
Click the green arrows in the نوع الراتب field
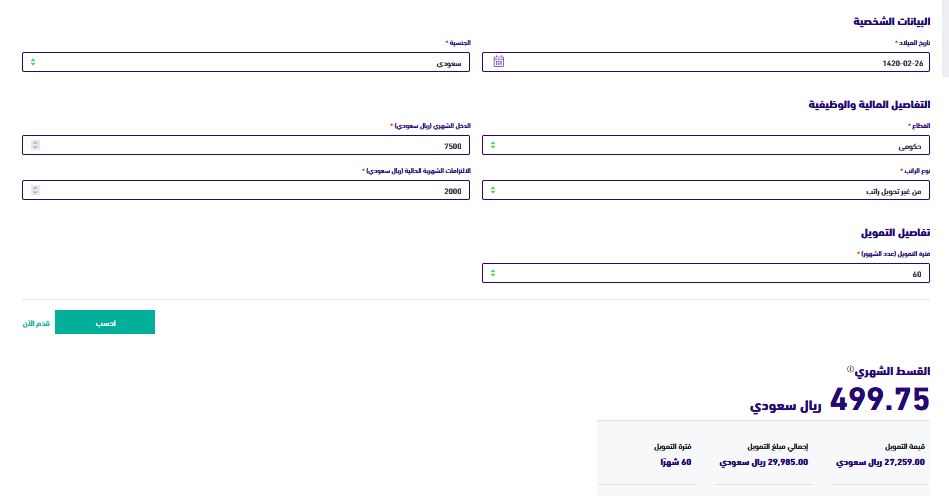[x=493, y=190]
